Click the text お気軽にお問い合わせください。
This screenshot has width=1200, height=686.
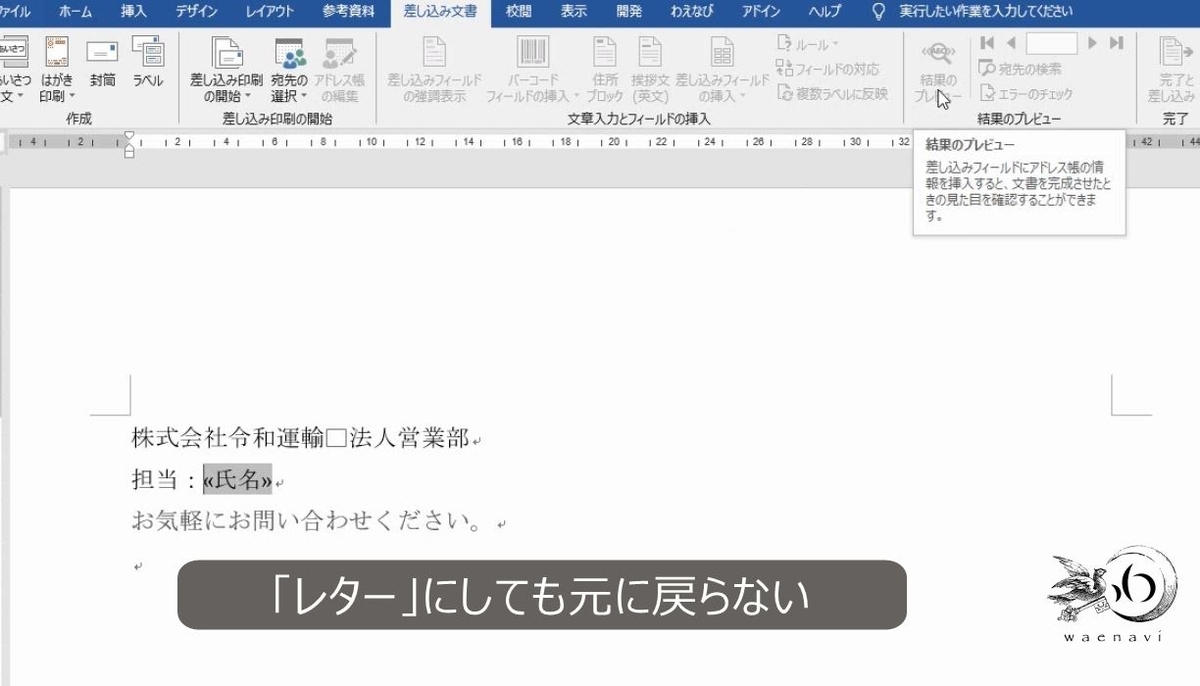[x=308, y=522]
